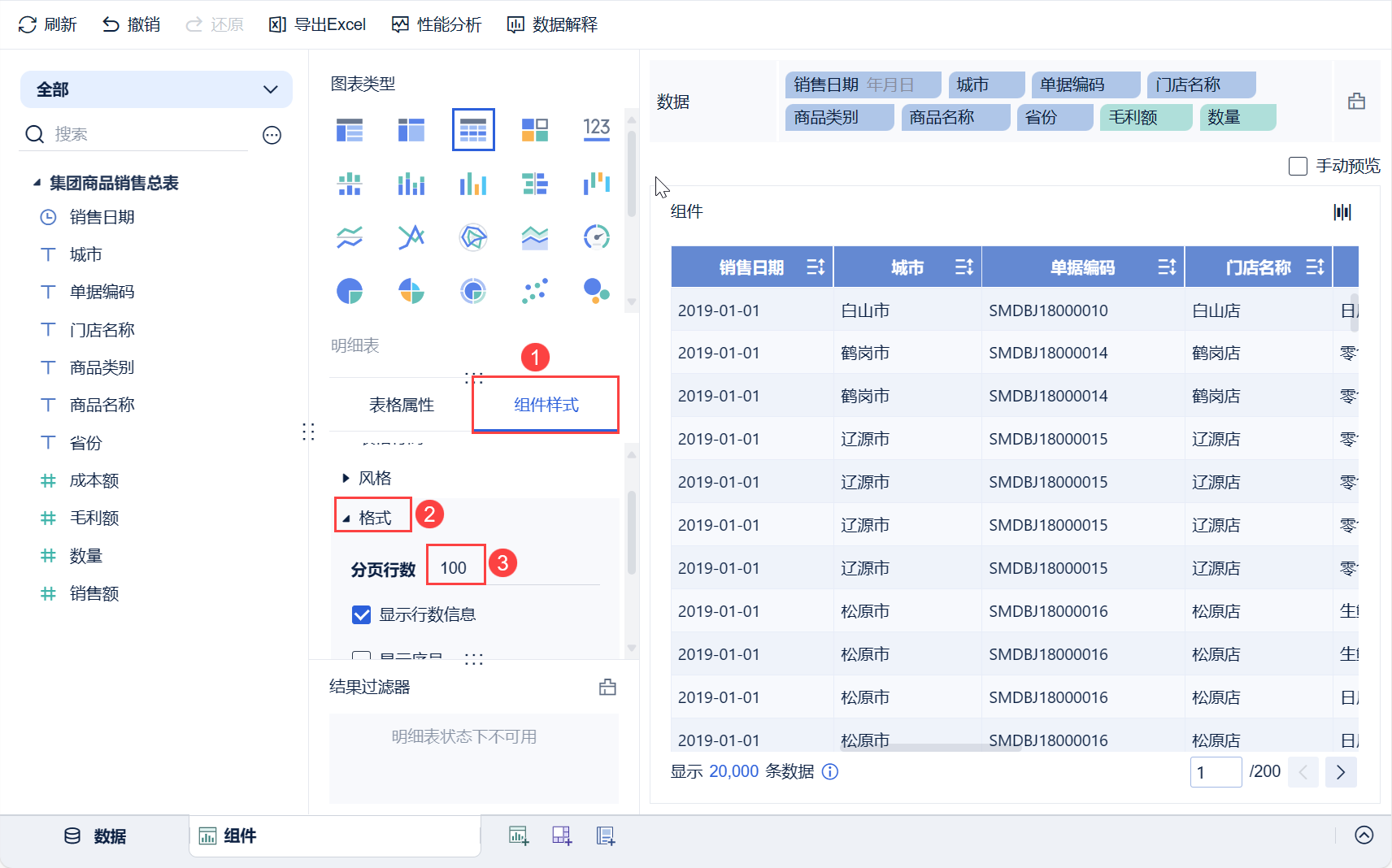Choose the colored blocks table chart type

535,130
